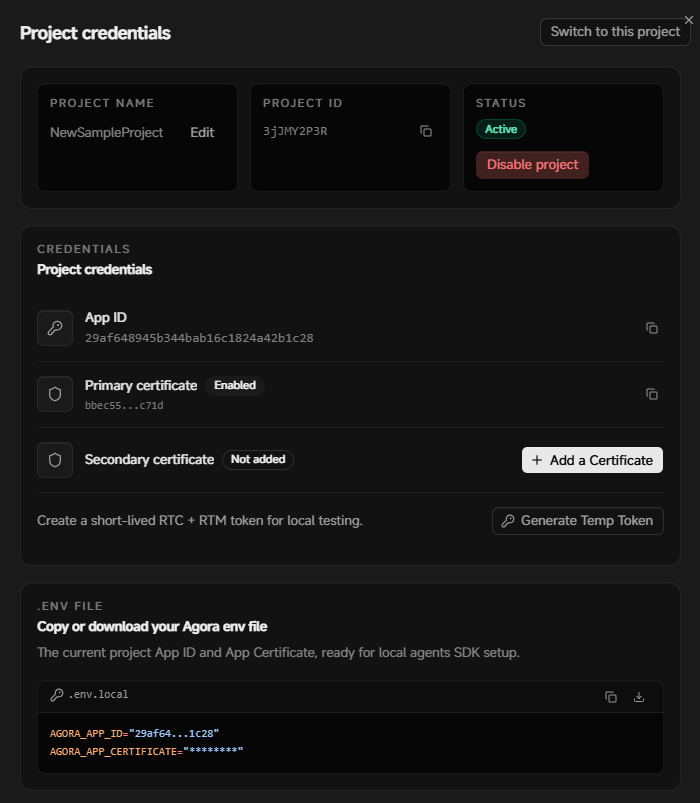Disable the project
The image size is (700, 803).
click(x=533, y=165)
